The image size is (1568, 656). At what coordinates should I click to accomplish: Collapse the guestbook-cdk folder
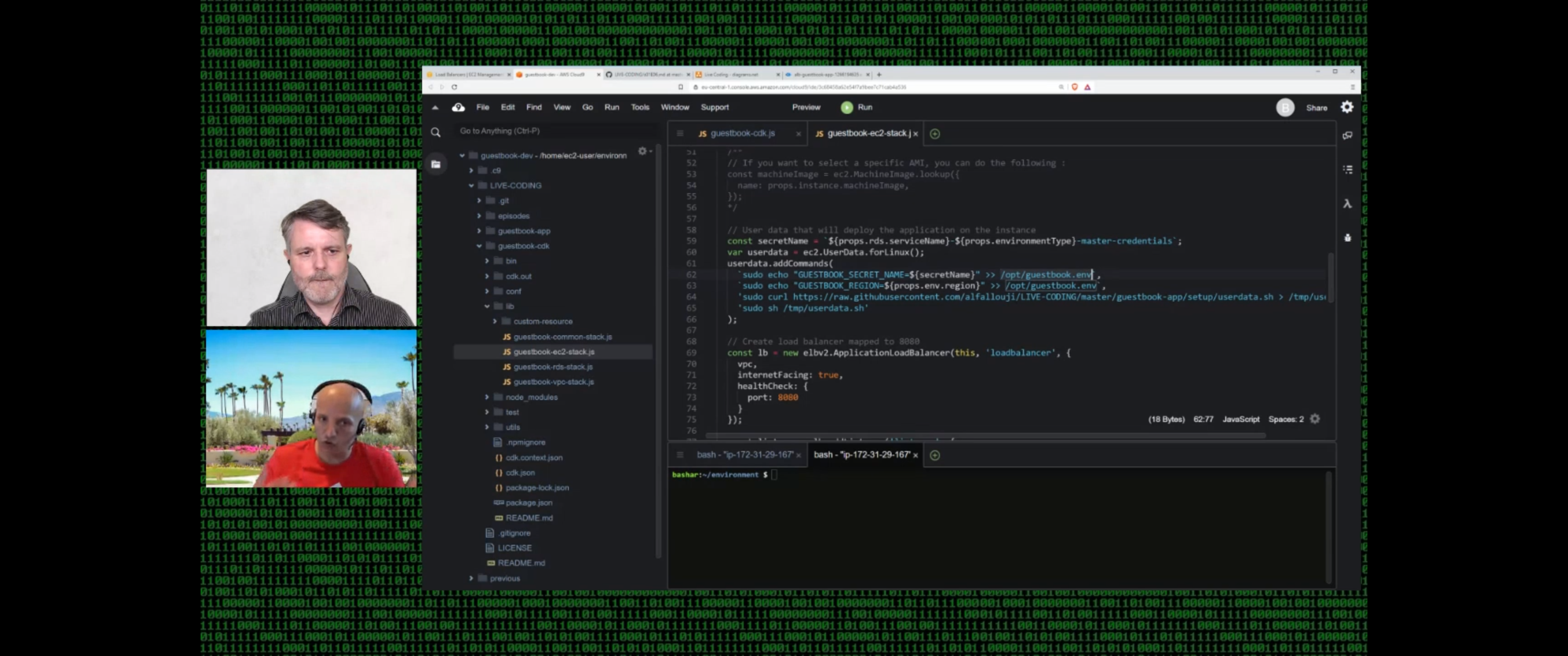pos(479,246)
